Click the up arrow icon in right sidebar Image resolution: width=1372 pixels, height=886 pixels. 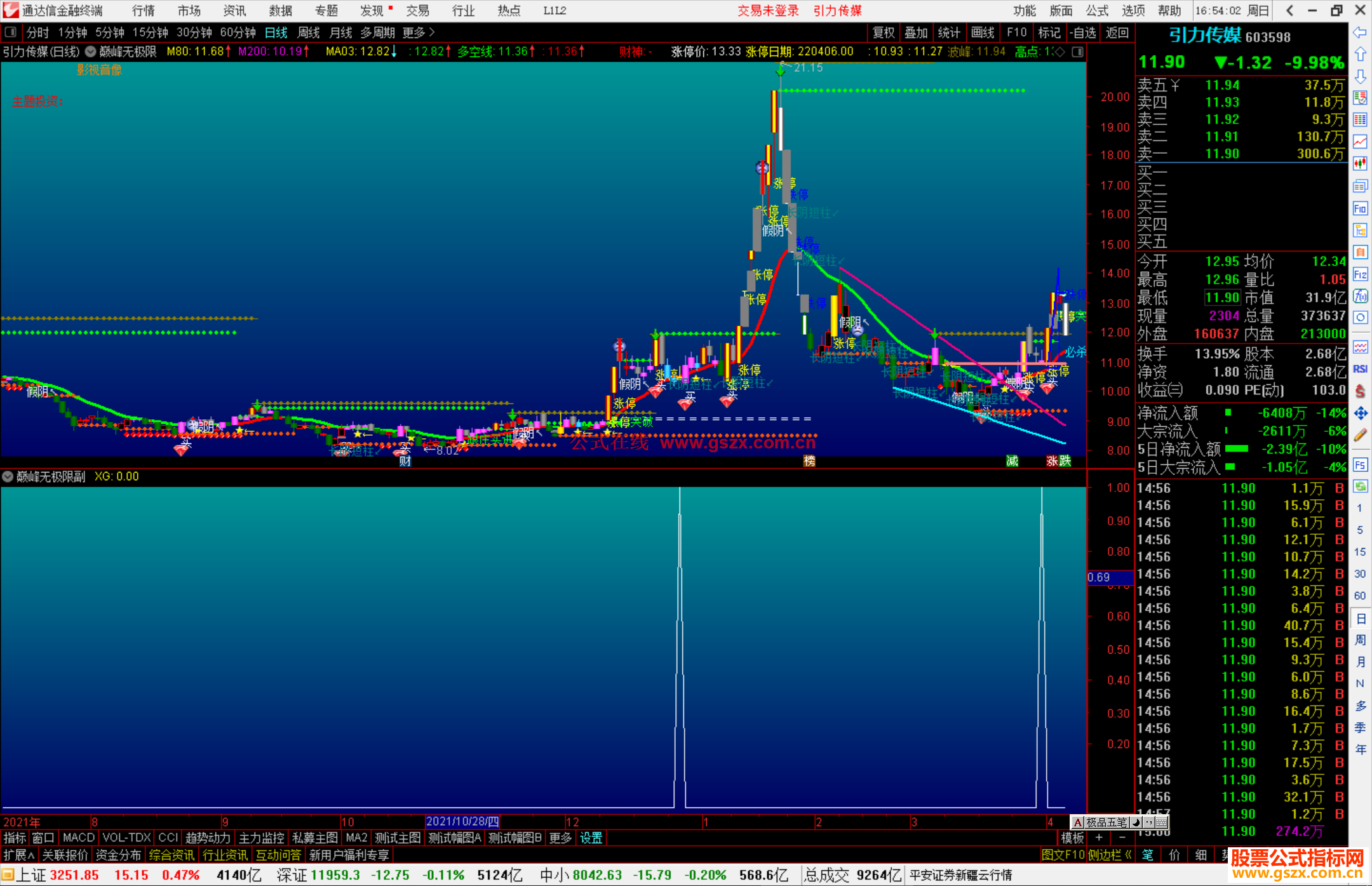coord(1360,55)
